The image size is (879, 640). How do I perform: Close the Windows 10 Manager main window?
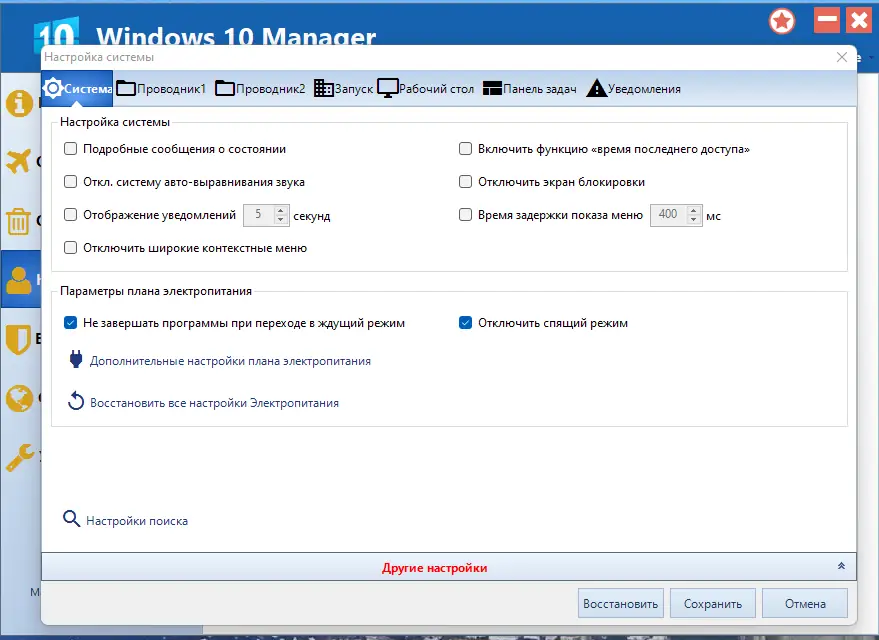[x=859, y=21]
